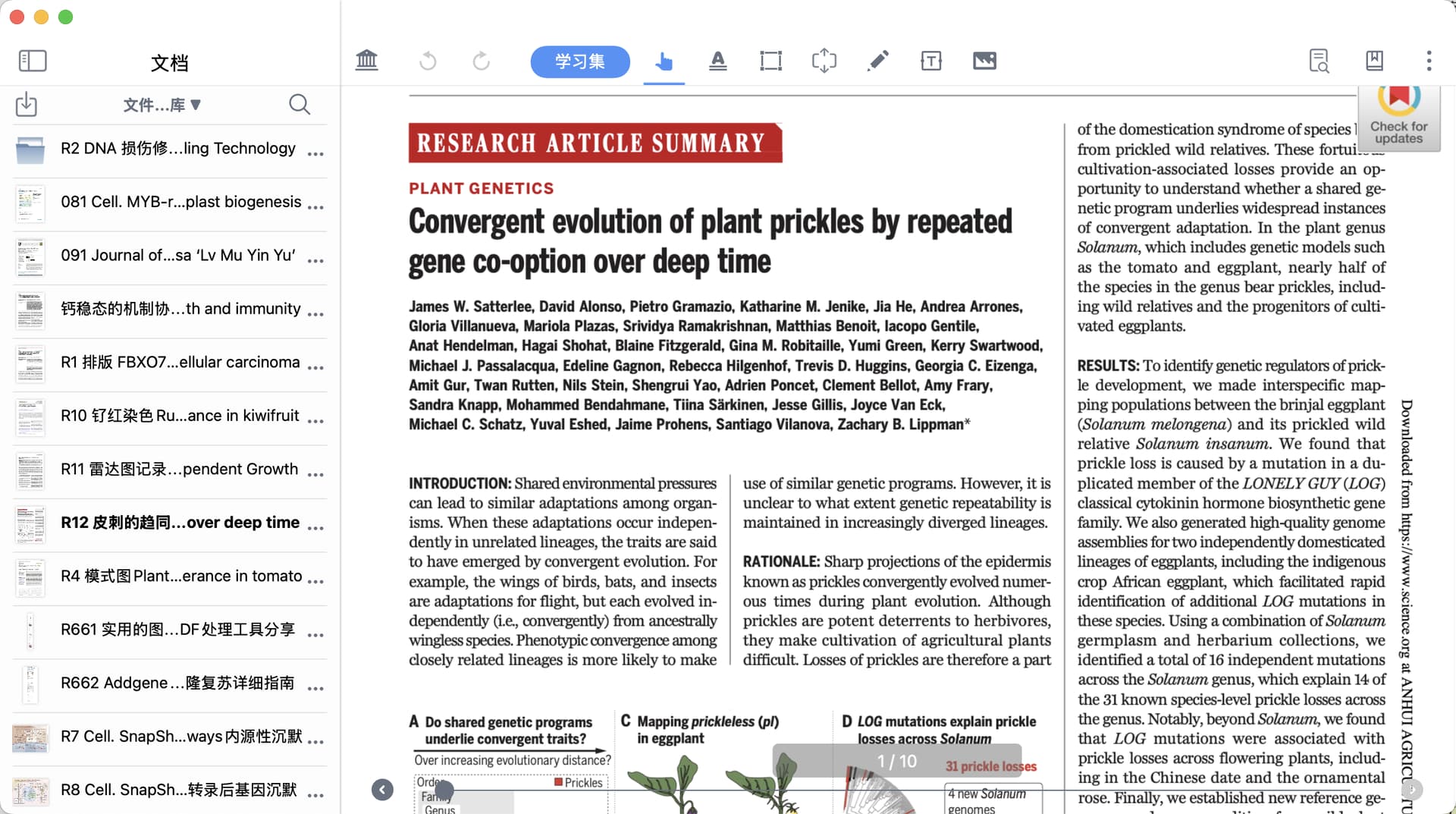
Task: Select the rectangle selection tool
Action: [770, 61]
